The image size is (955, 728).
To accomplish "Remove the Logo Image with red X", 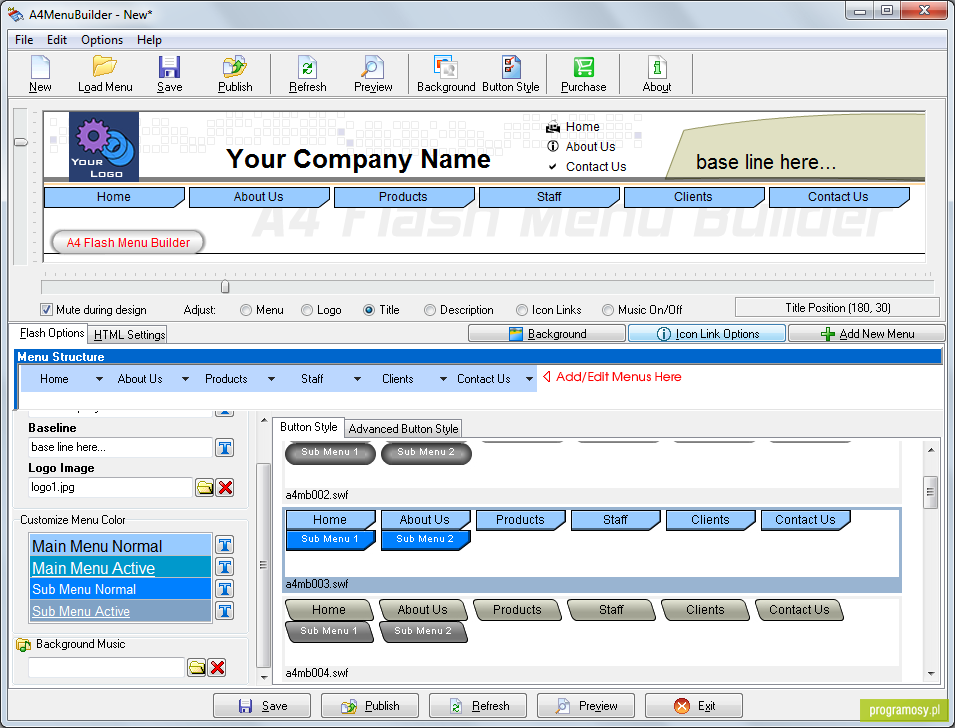I will tap(225, 487).
